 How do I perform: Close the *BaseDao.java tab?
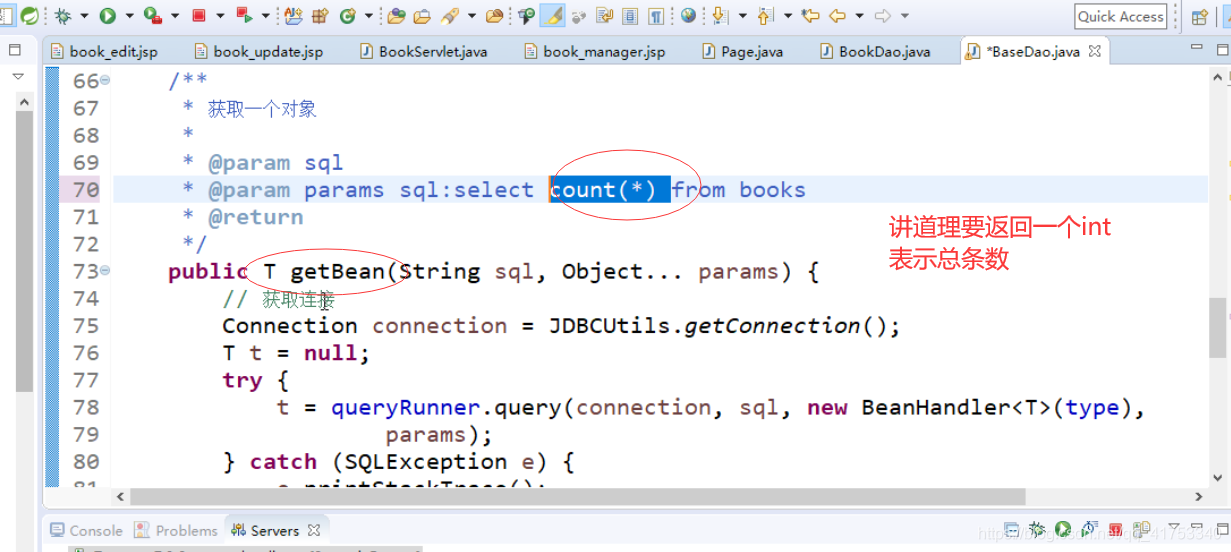[1095, 51]
